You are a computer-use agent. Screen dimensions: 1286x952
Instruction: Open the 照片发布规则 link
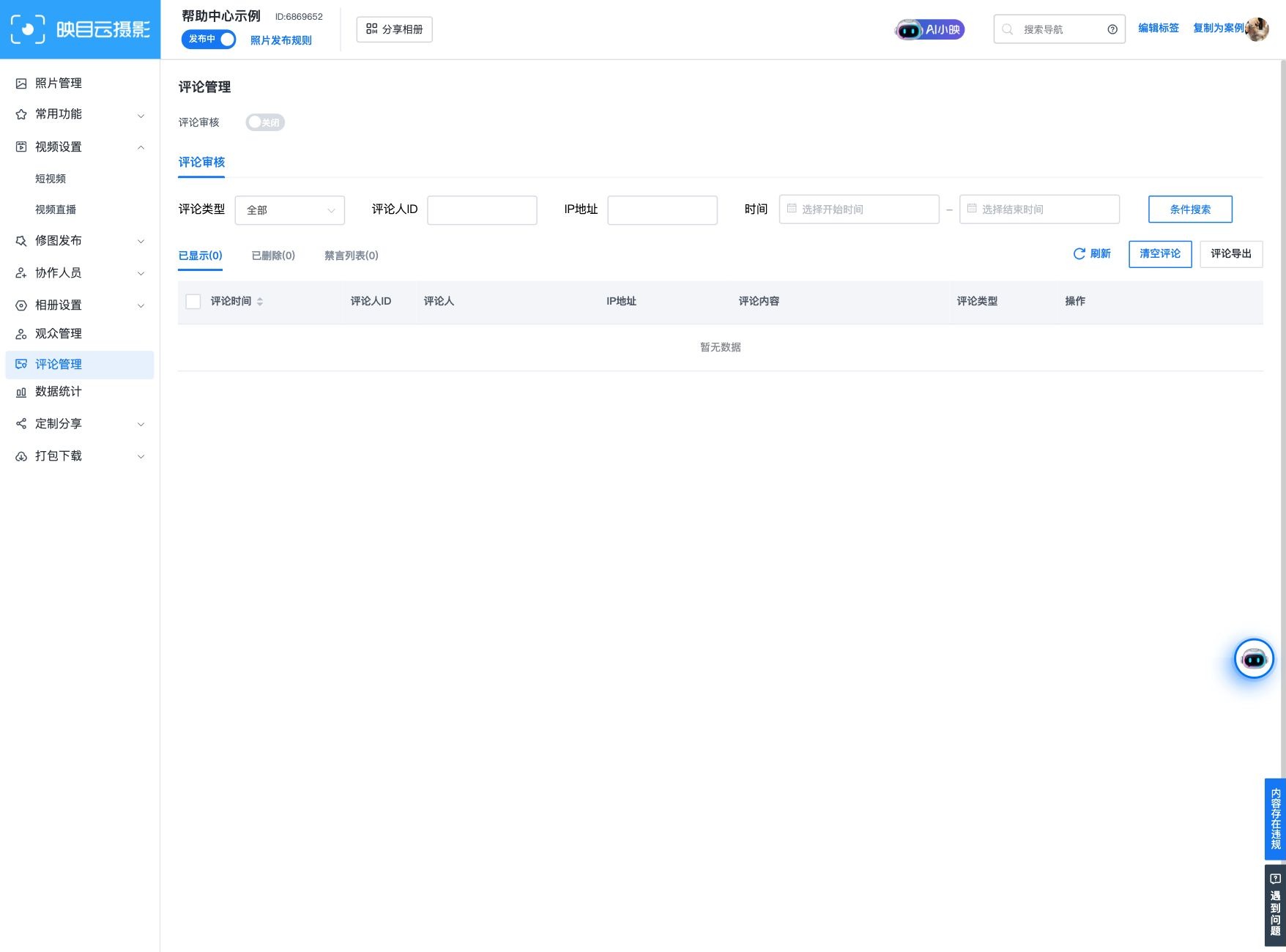(x=281, y=40)
